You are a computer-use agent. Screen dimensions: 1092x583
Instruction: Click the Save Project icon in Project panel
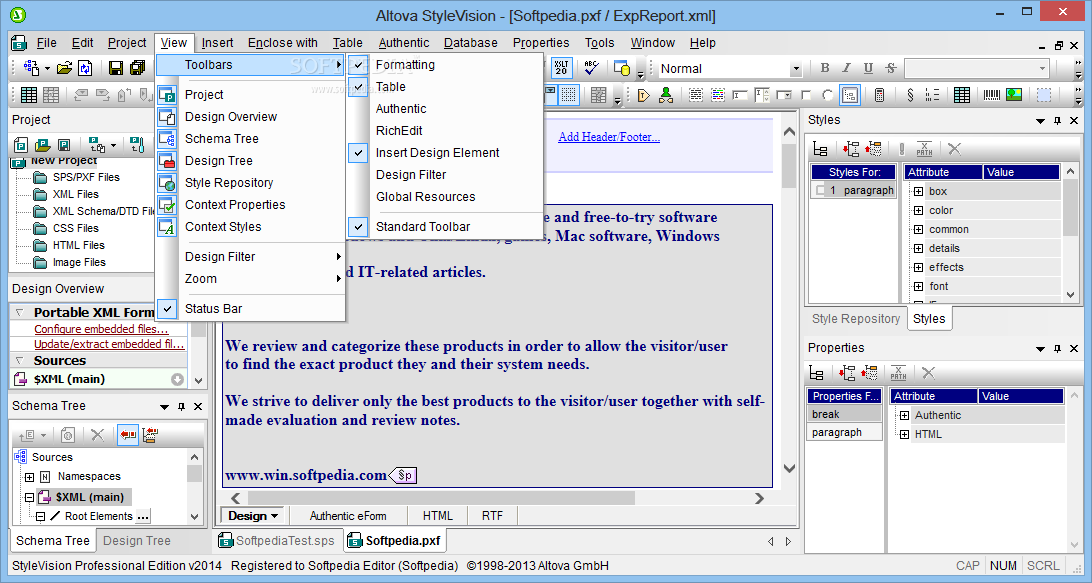[63, 145]
